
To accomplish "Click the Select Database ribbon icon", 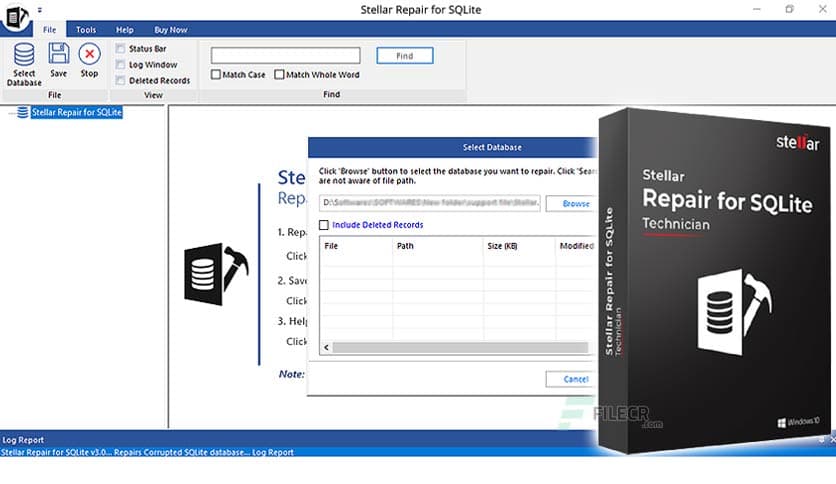I will pyautogui.click(x=24, y=54).
